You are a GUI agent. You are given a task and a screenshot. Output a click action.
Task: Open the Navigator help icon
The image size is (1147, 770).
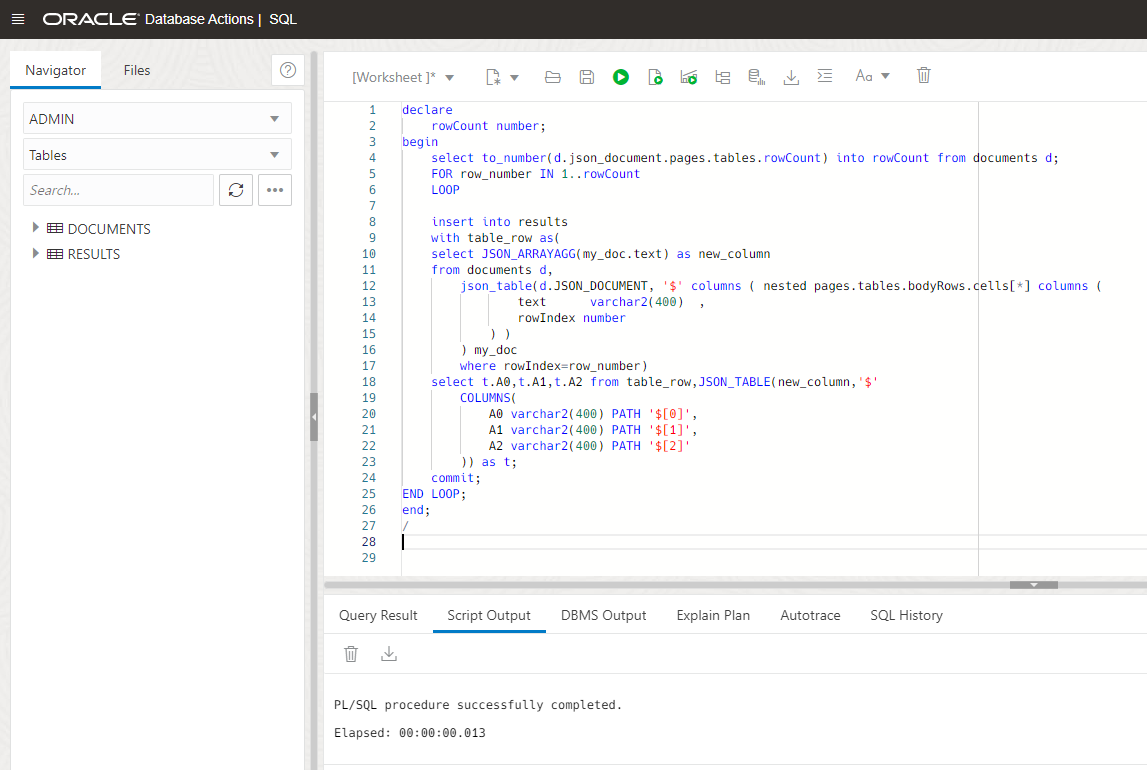point(288,70)
